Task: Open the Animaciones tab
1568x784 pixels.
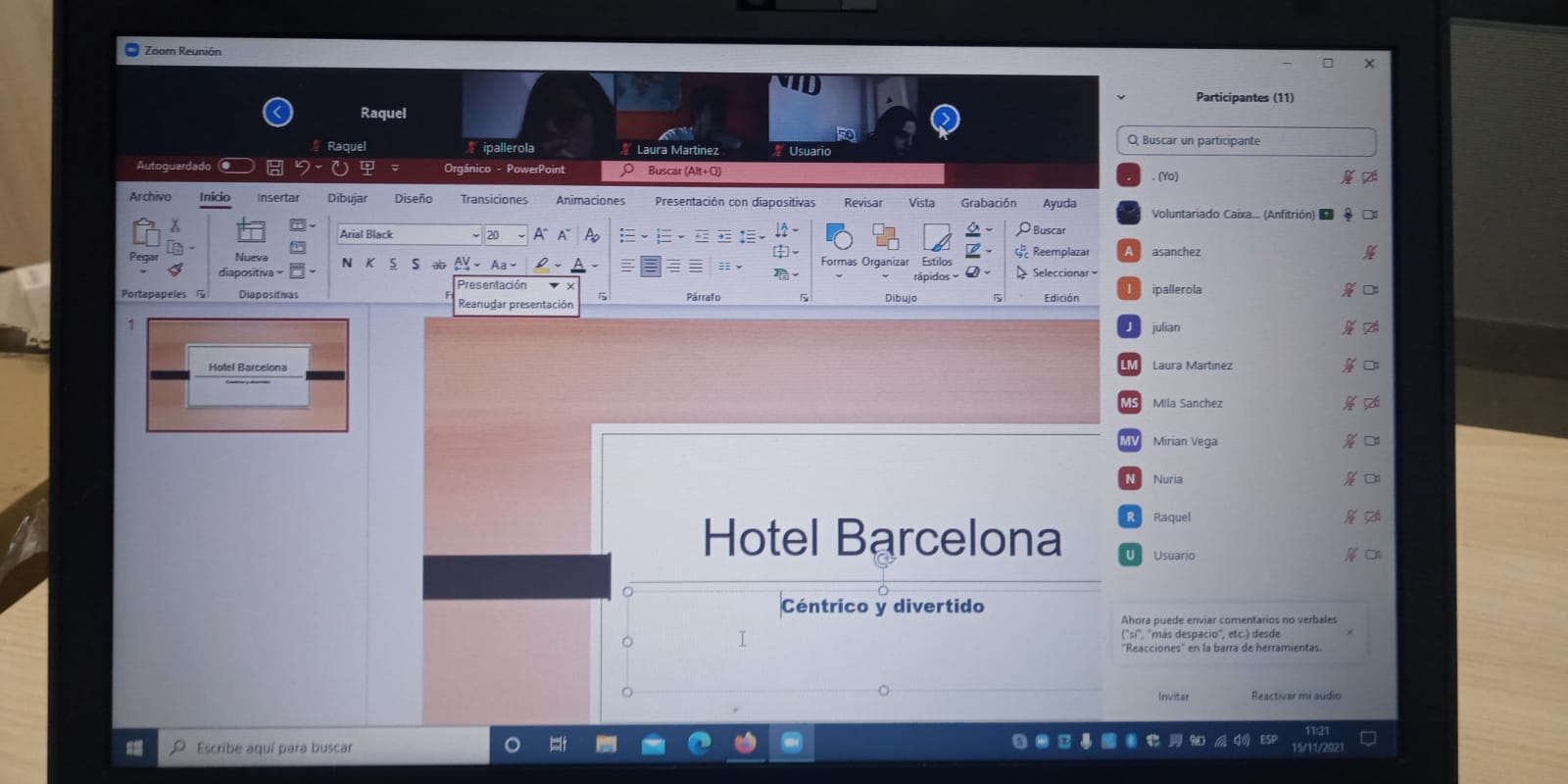Action: tap(591, 201)
